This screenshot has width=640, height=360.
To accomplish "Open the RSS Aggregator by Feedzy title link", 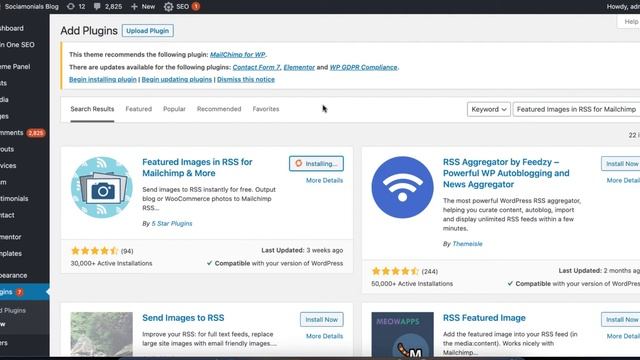I will (506, 173).
